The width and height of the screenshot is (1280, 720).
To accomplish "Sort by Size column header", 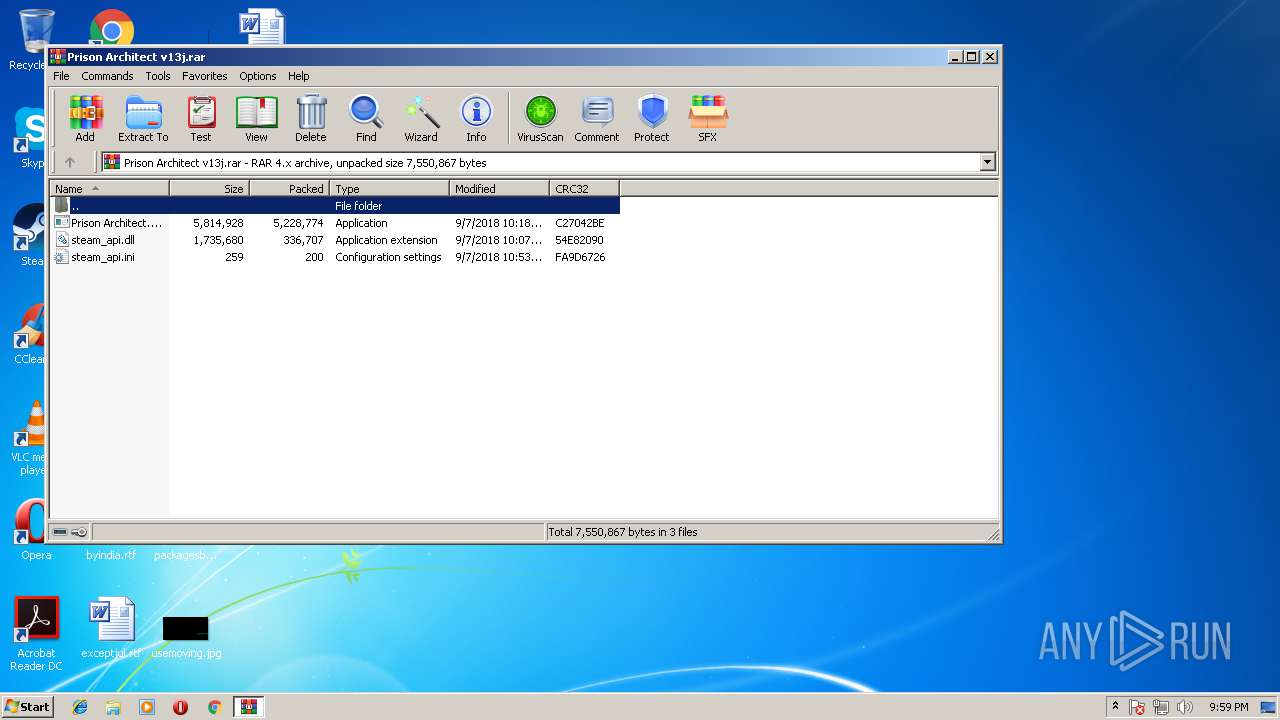I will pyautogui.click(x=210, y=188).
